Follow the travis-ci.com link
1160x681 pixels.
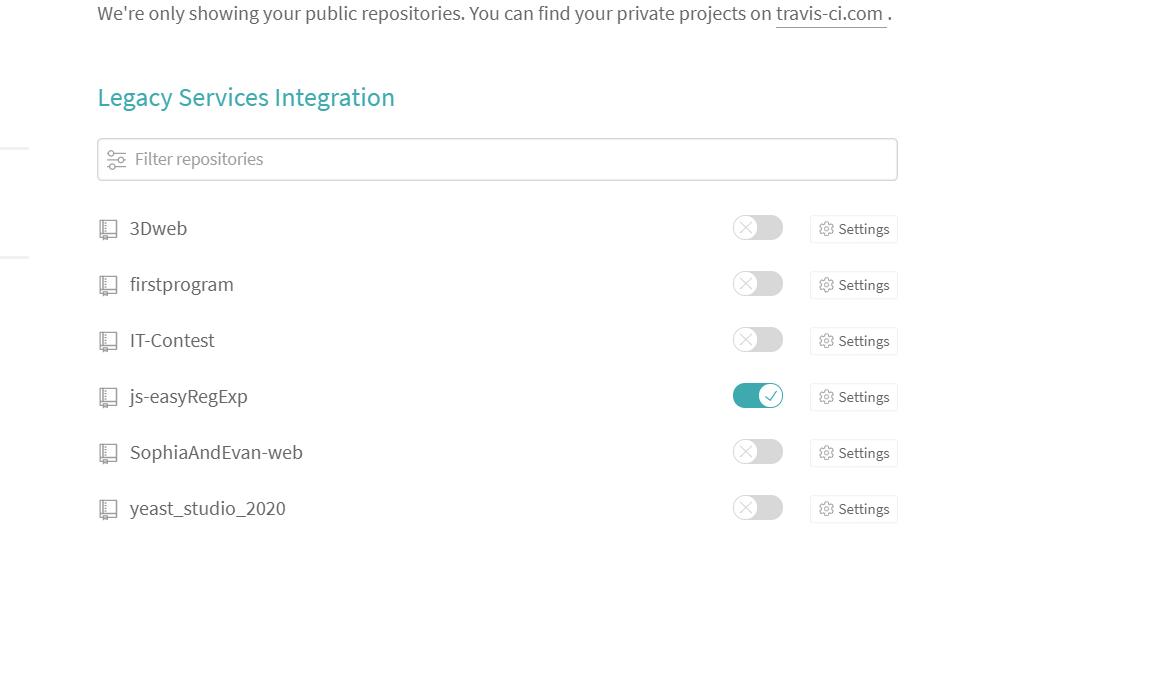coord(830,14)
